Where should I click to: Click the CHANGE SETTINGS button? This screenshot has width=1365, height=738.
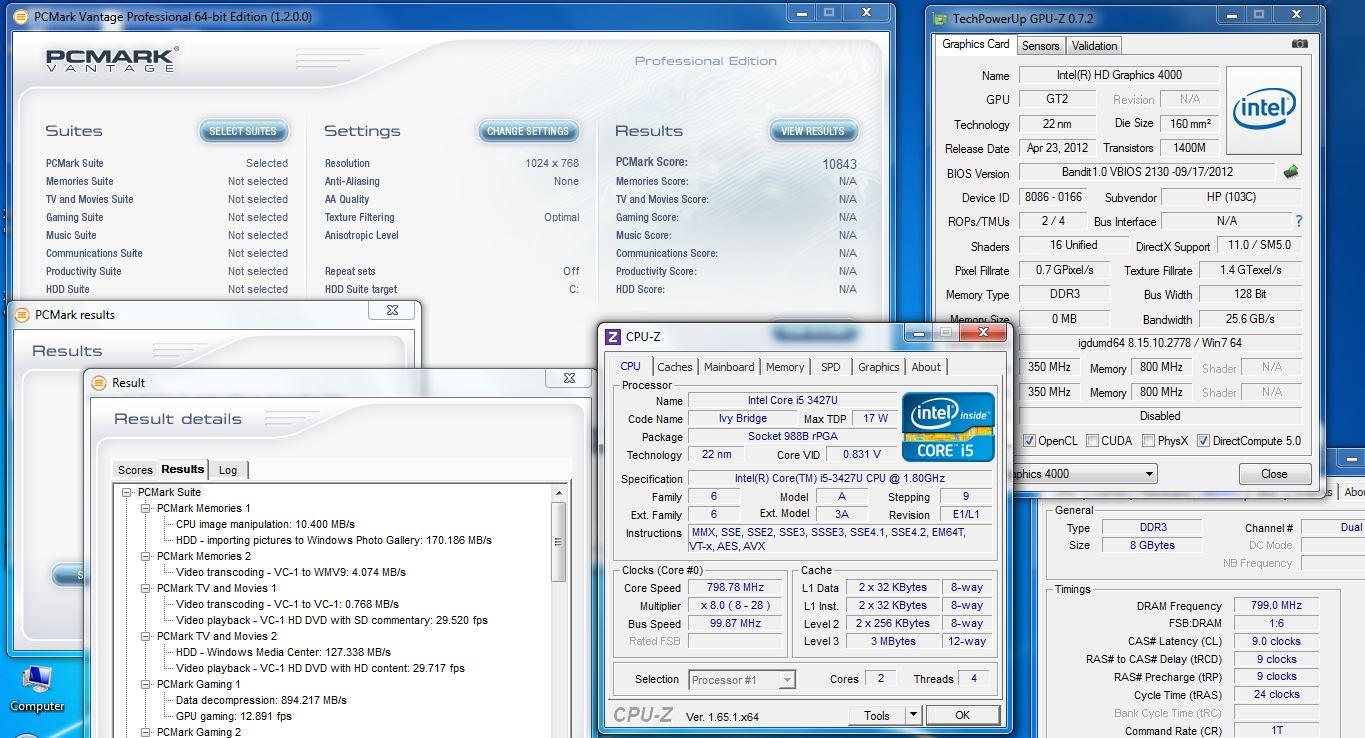(x=527, y=131)
